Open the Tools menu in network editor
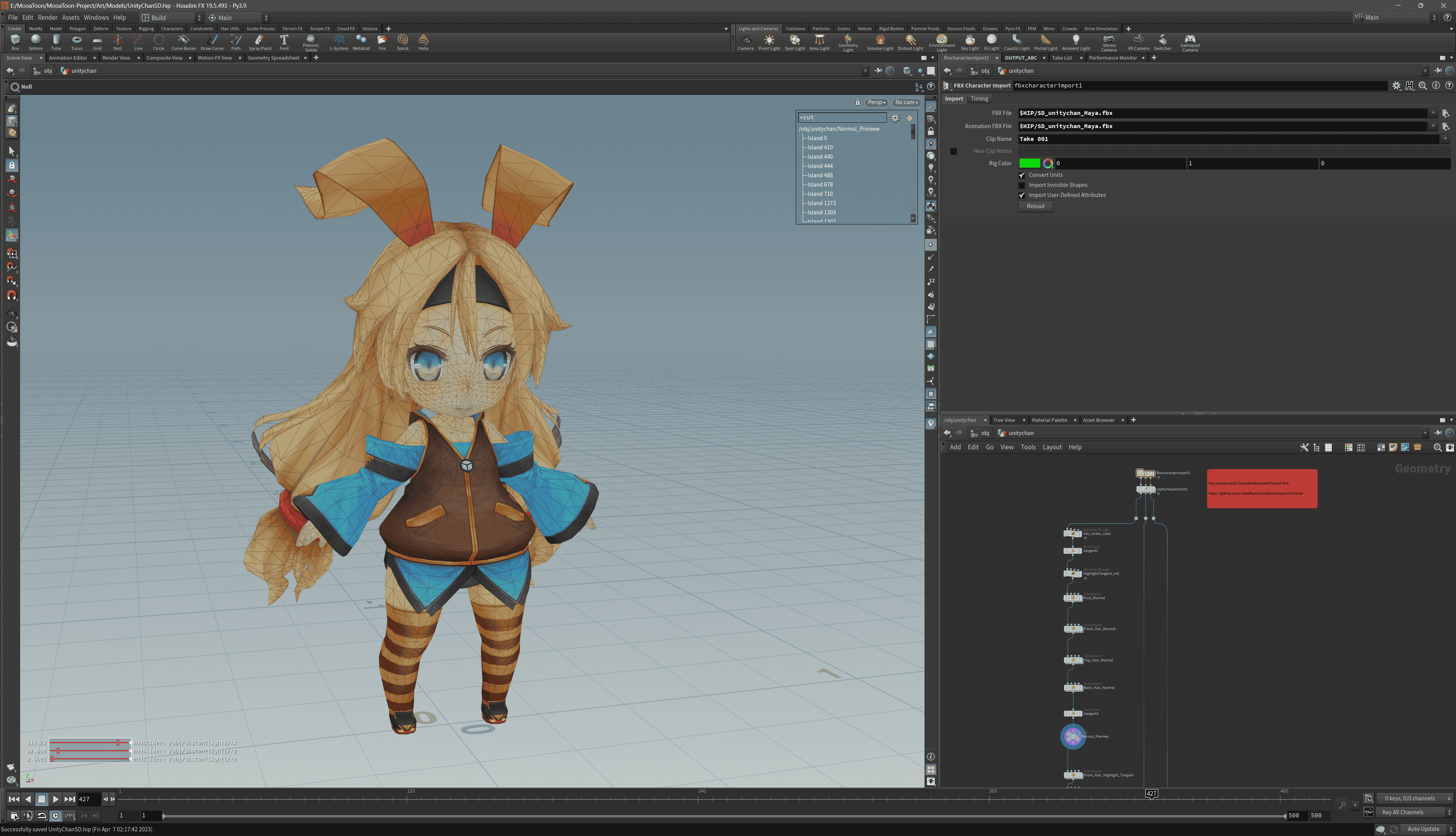Screen dimensions: 1456x836 [x=1028, y=447]
